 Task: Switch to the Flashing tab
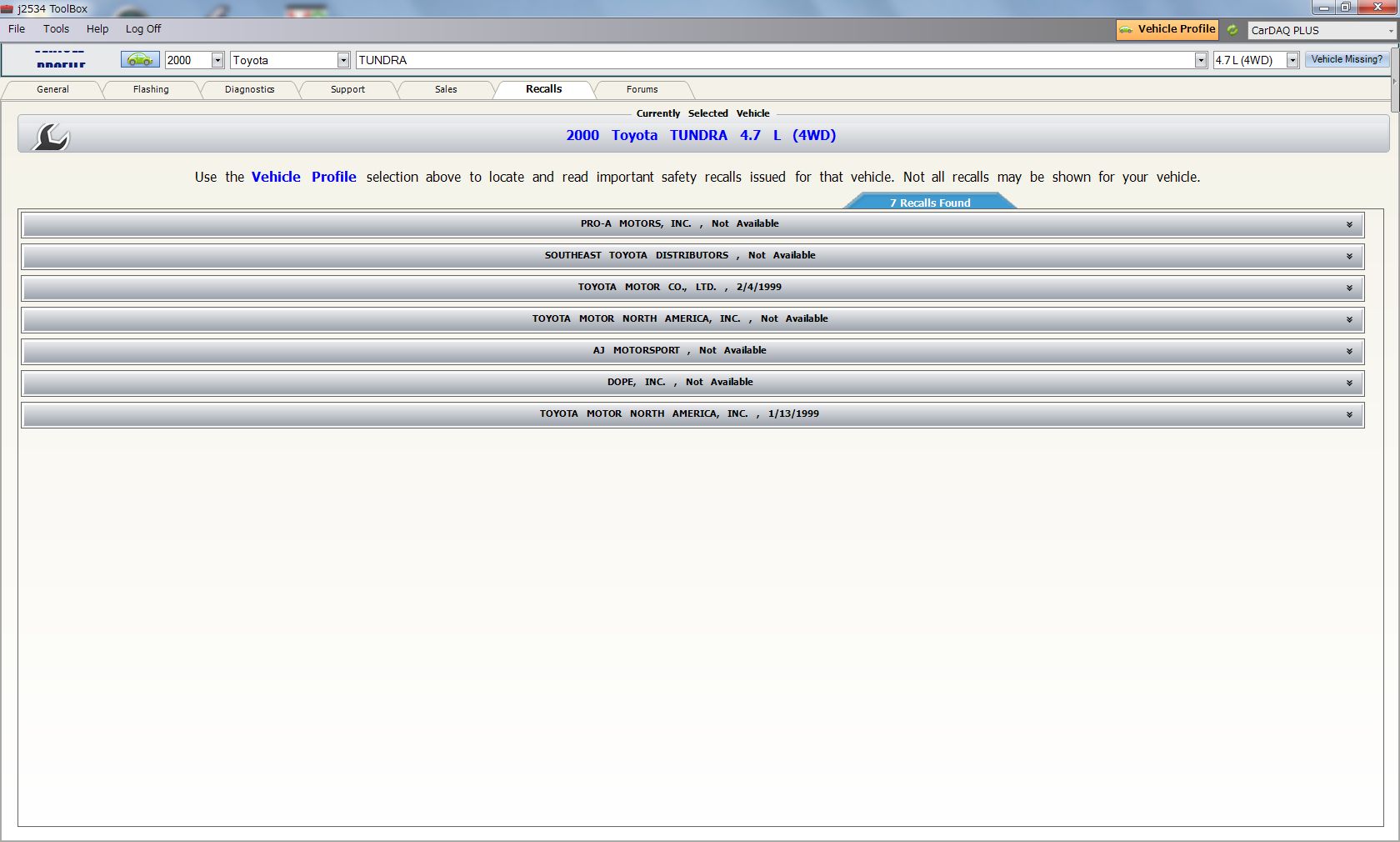click(x=151, y=89)
